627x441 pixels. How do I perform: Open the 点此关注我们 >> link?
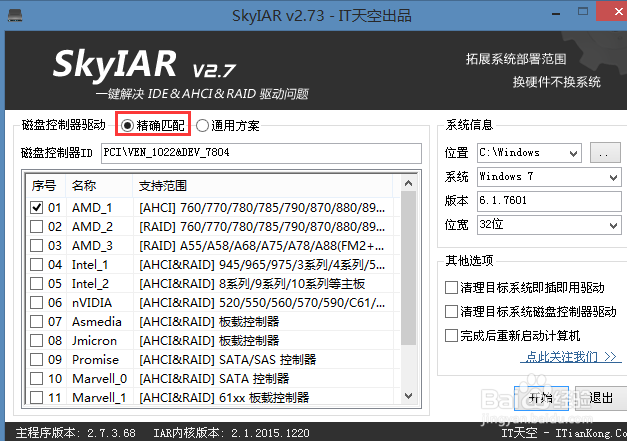click(571, 356)
